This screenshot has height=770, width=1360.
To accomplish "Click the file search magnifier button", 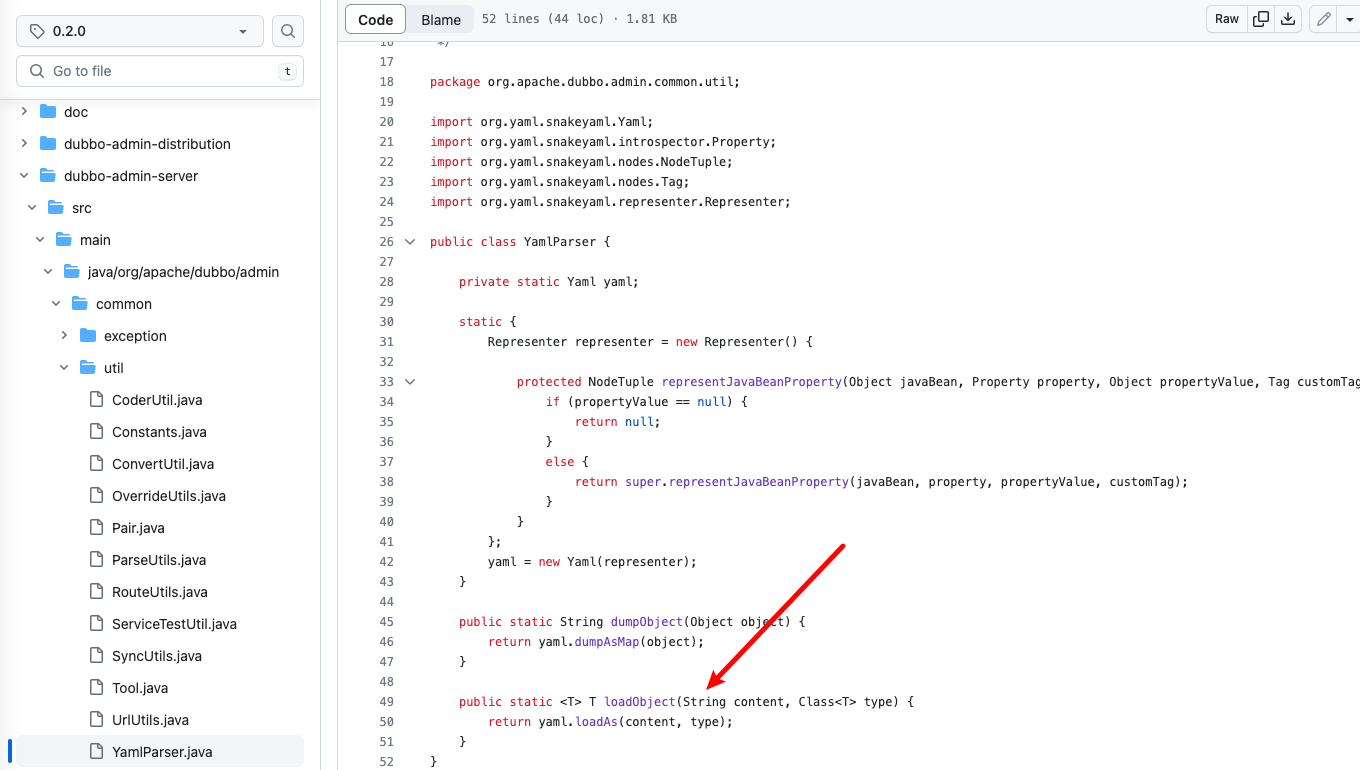I will [x=288, y=31].
